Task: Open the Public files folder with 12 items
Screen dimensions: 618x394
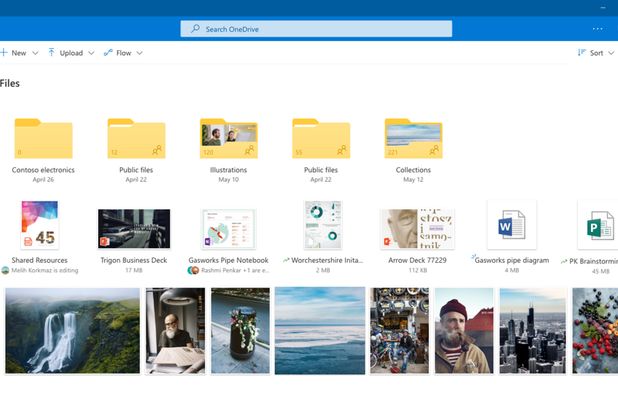Action: [136, 138]
